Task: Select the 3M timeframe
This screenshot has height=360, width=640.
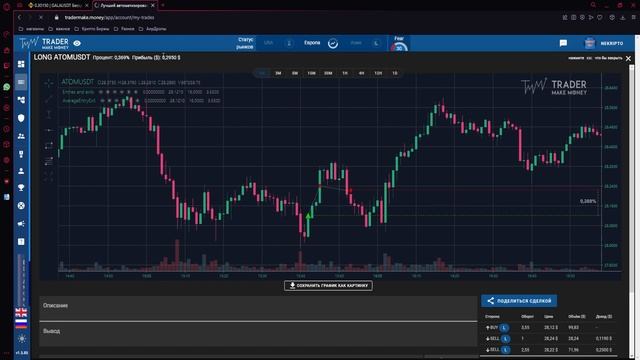Action: pos(278,73)
